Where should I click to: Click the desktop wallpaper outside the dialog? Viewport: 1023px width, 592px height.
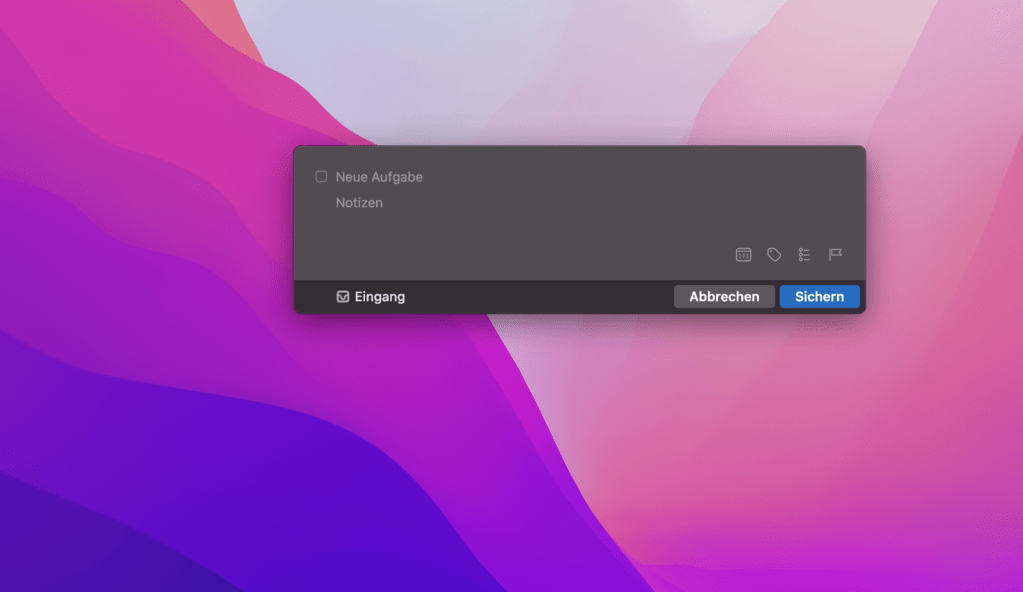click(150, 450)
